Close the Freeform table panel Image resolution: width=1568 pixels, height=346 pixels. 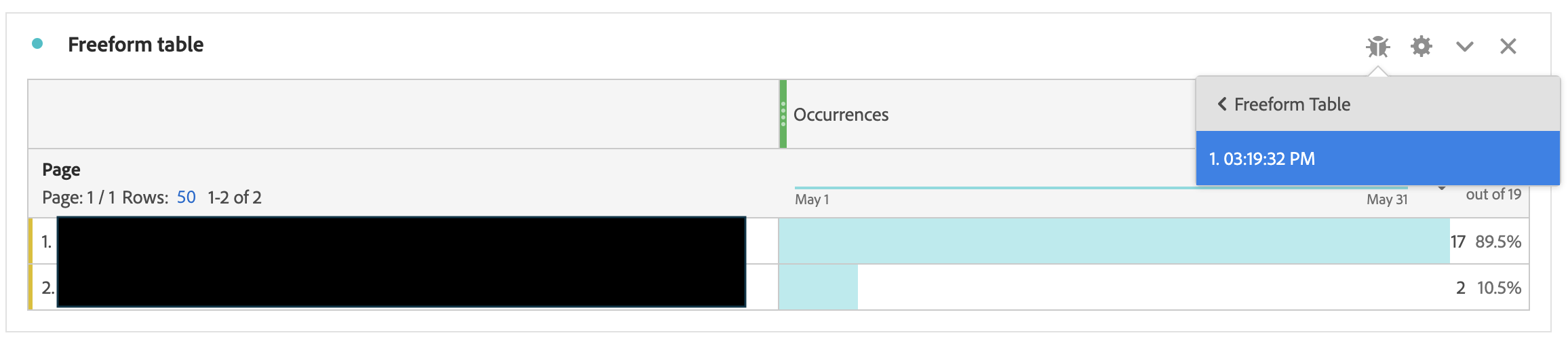(x=1508, y=46)
